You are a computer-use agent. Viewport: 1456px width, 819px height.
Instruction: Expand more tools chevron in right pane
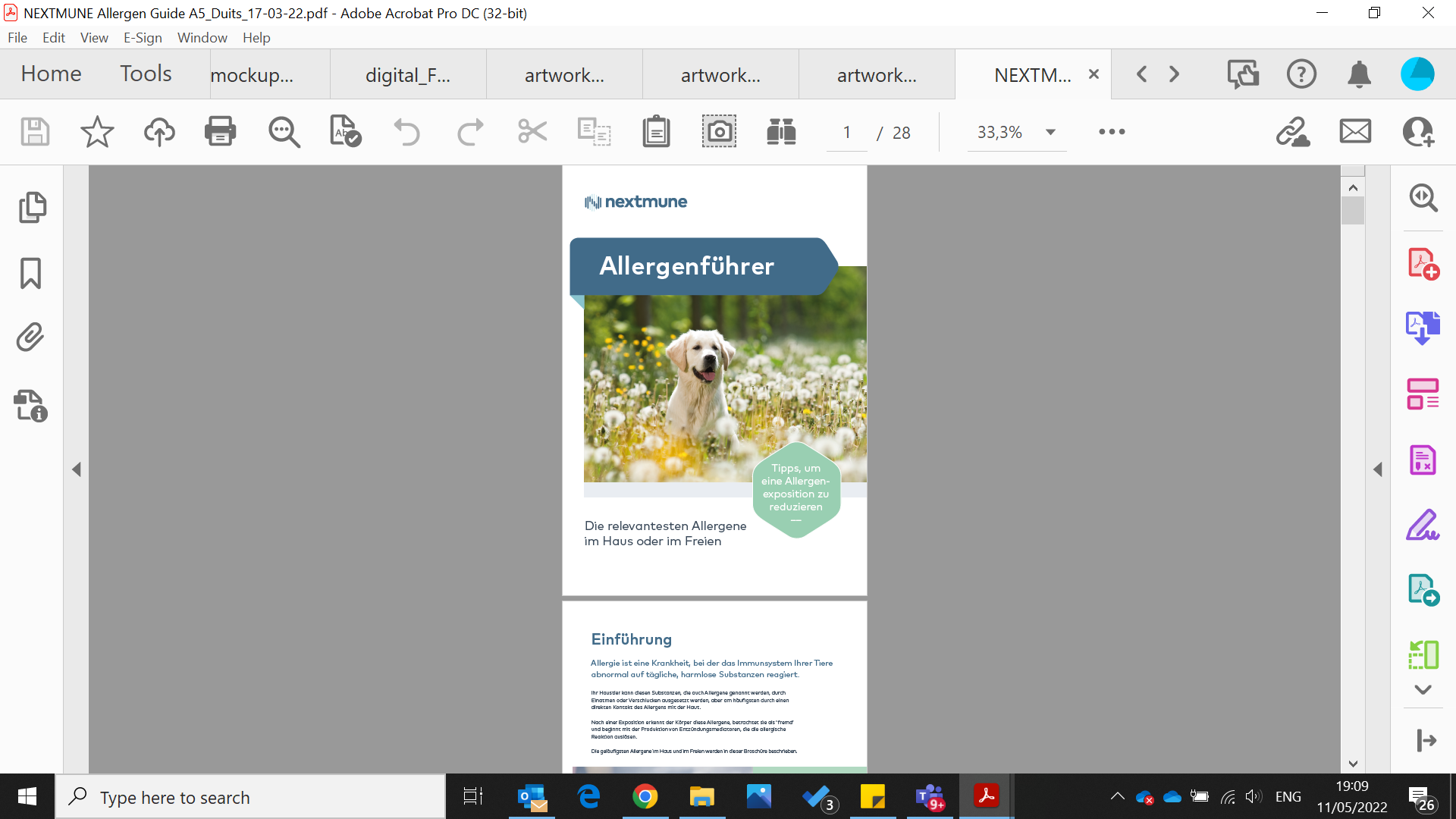pos(1423,689)
